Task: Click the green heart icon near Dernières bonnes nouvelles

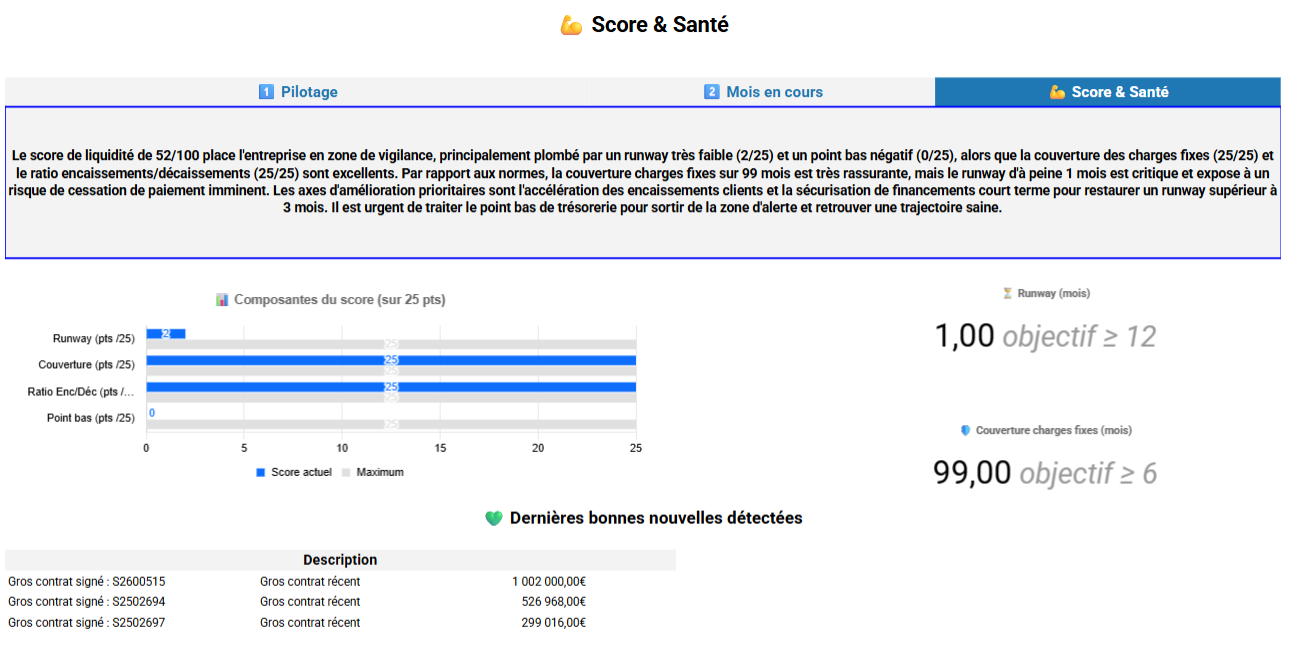Action: pyautogui.click(x=493, y=518)
